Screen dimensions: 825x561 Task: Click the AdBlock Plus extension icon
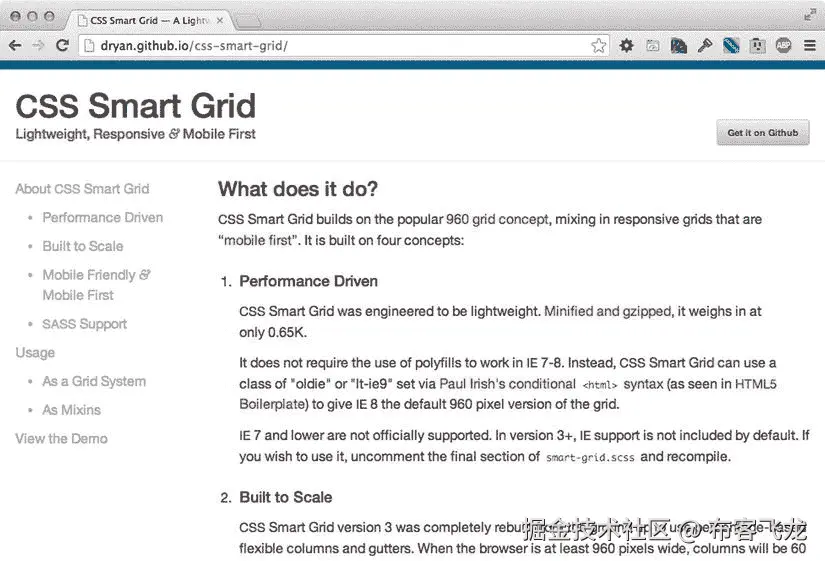tap(783, 46)
